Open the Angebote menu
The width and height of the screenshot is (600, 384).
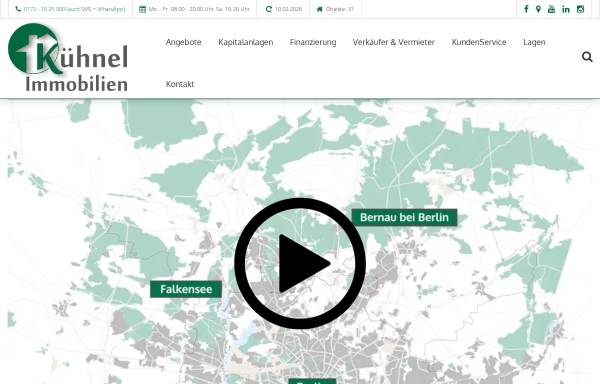click(x=183, y=42)
